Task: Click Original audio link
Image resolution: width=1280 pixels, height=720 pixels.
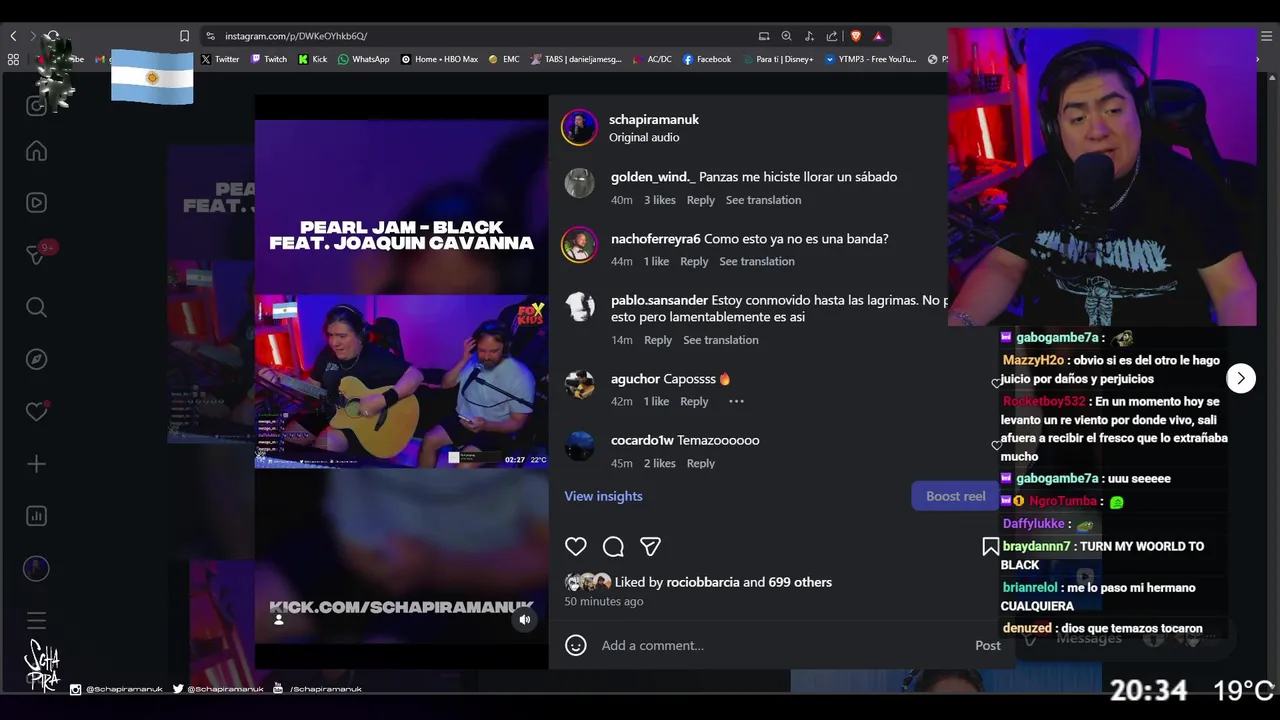Action: click(x=644, y=137)
